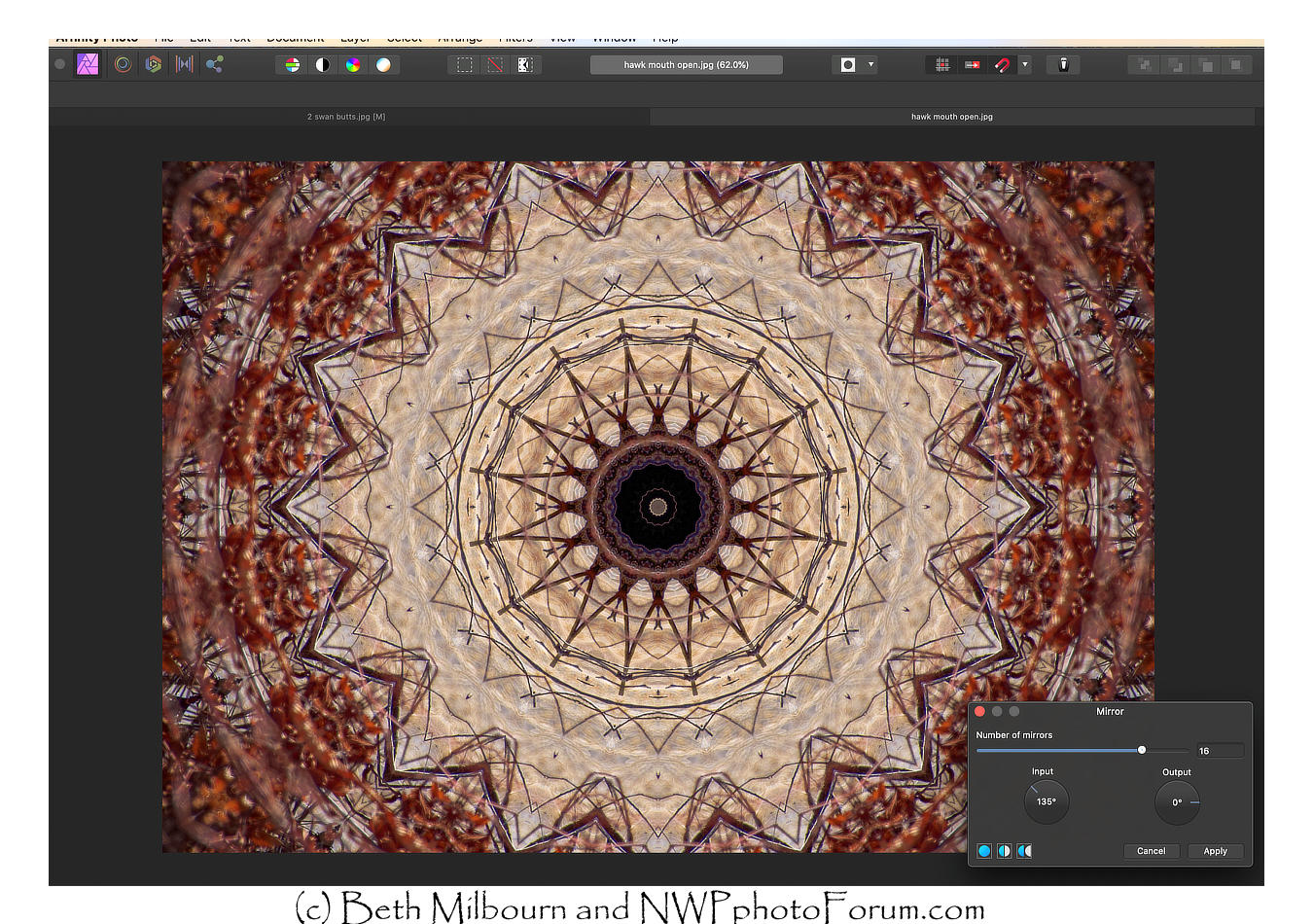Toggle snapping with the magnet icon
Viewport: 1313px width, 924px height.
pyautogui.click(x=1002, y=65)
